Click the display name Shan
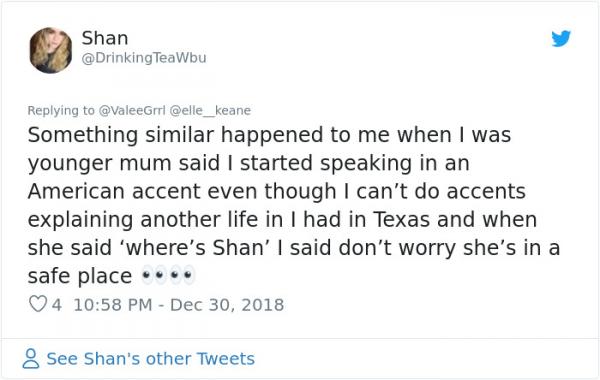Image resolution: width=600 pixels, height=380 pixels. (105, 38)
